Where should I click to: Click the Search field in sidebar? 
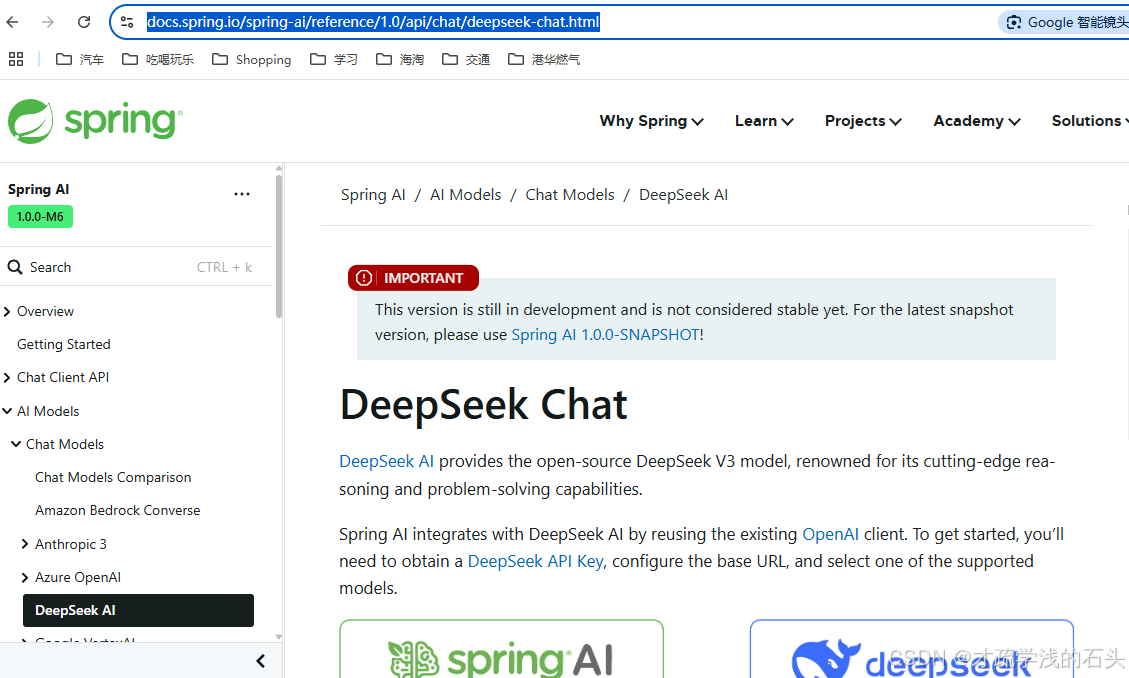pos(136,267)
